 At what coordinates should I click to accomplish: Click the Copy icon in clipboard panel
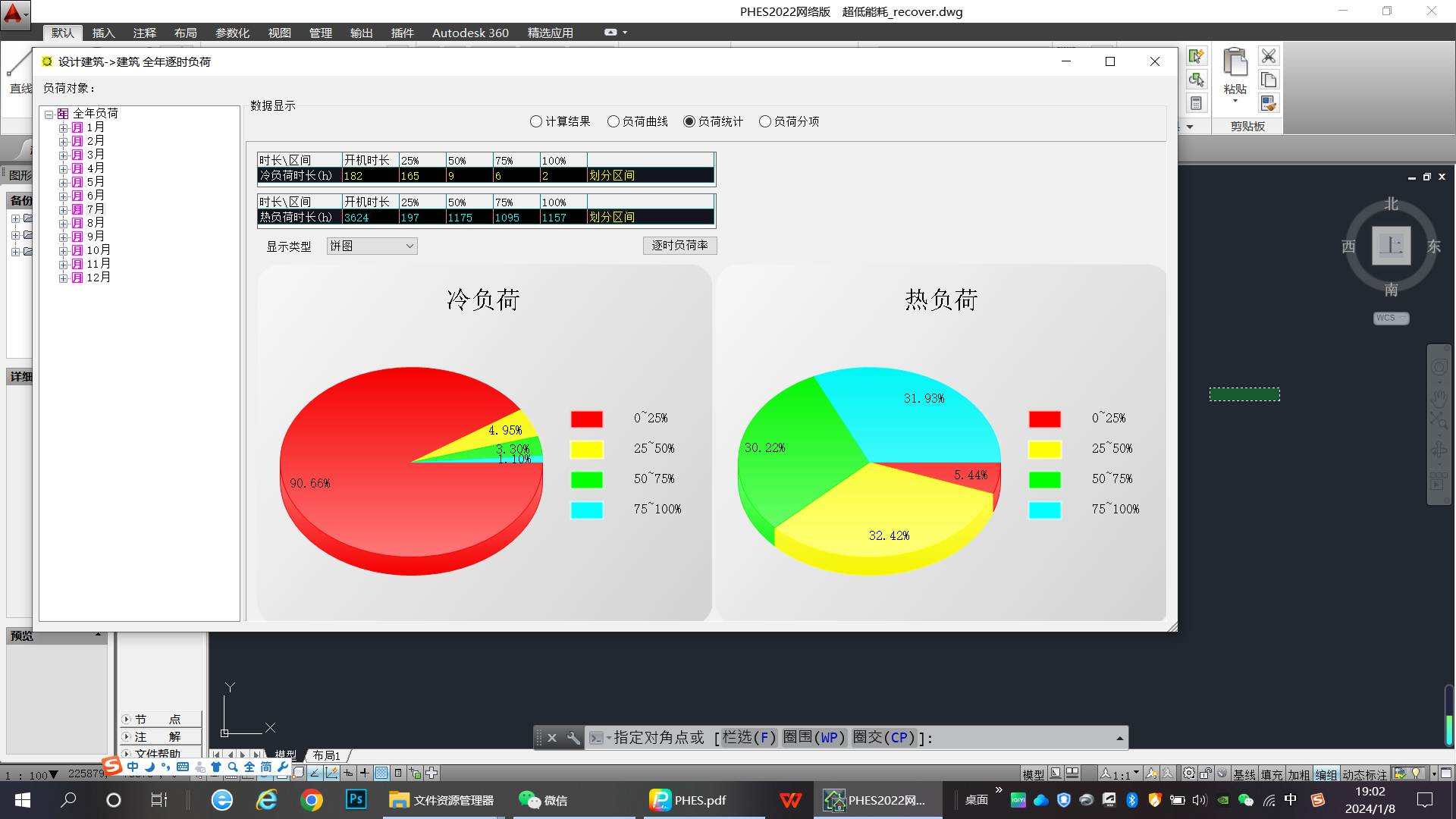[1268, 80]
